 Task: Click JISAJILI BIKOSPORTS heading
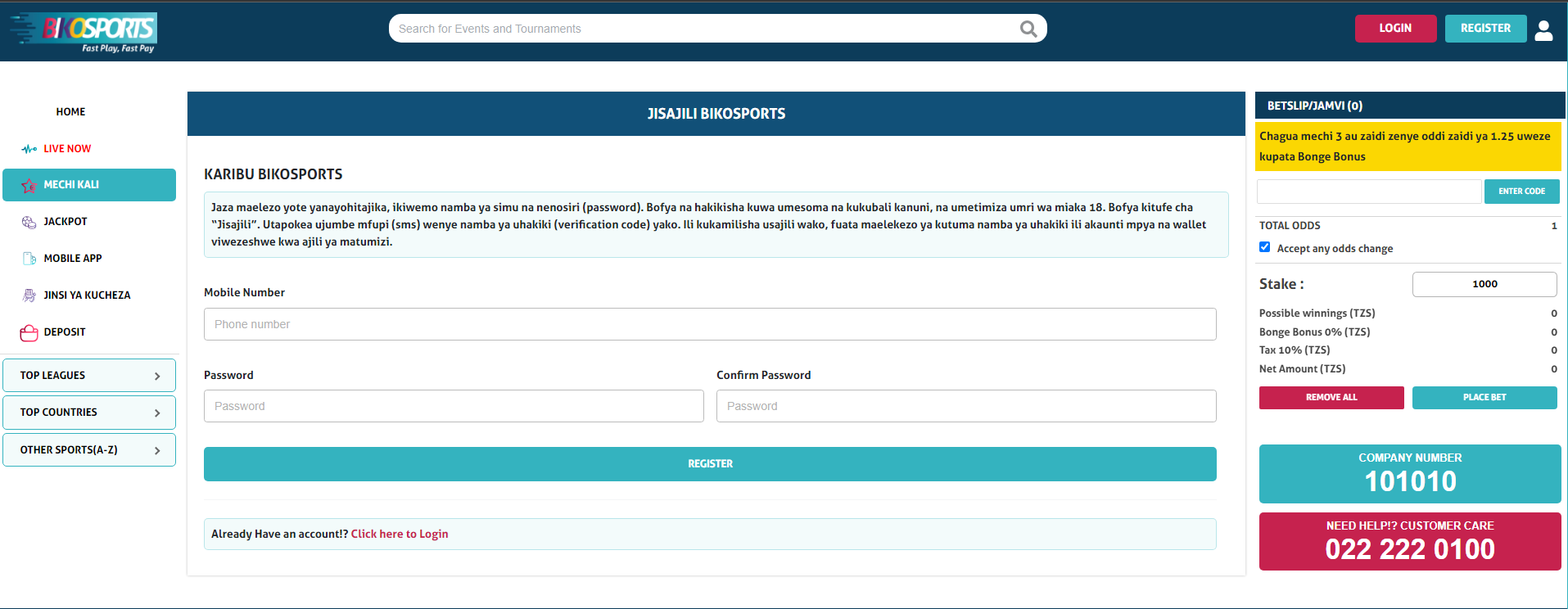coord(716,114)
